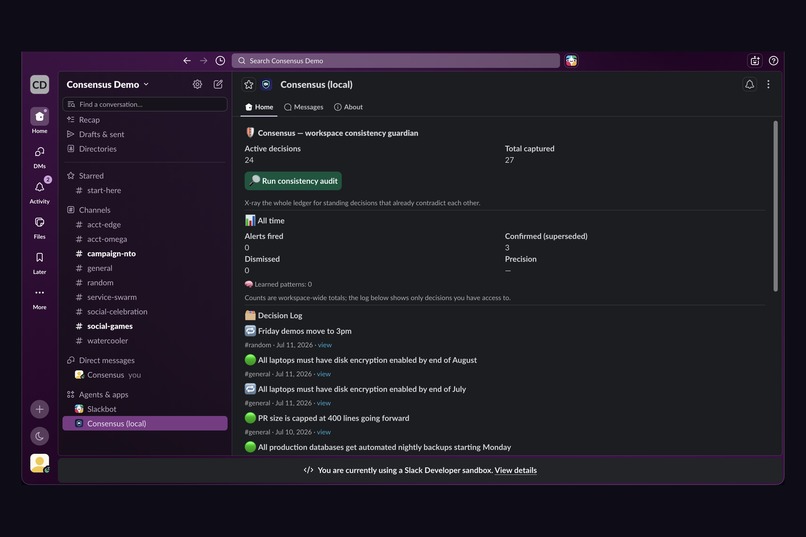Open the #general channel
Screen dimensions: 806x537
(144, 268)
